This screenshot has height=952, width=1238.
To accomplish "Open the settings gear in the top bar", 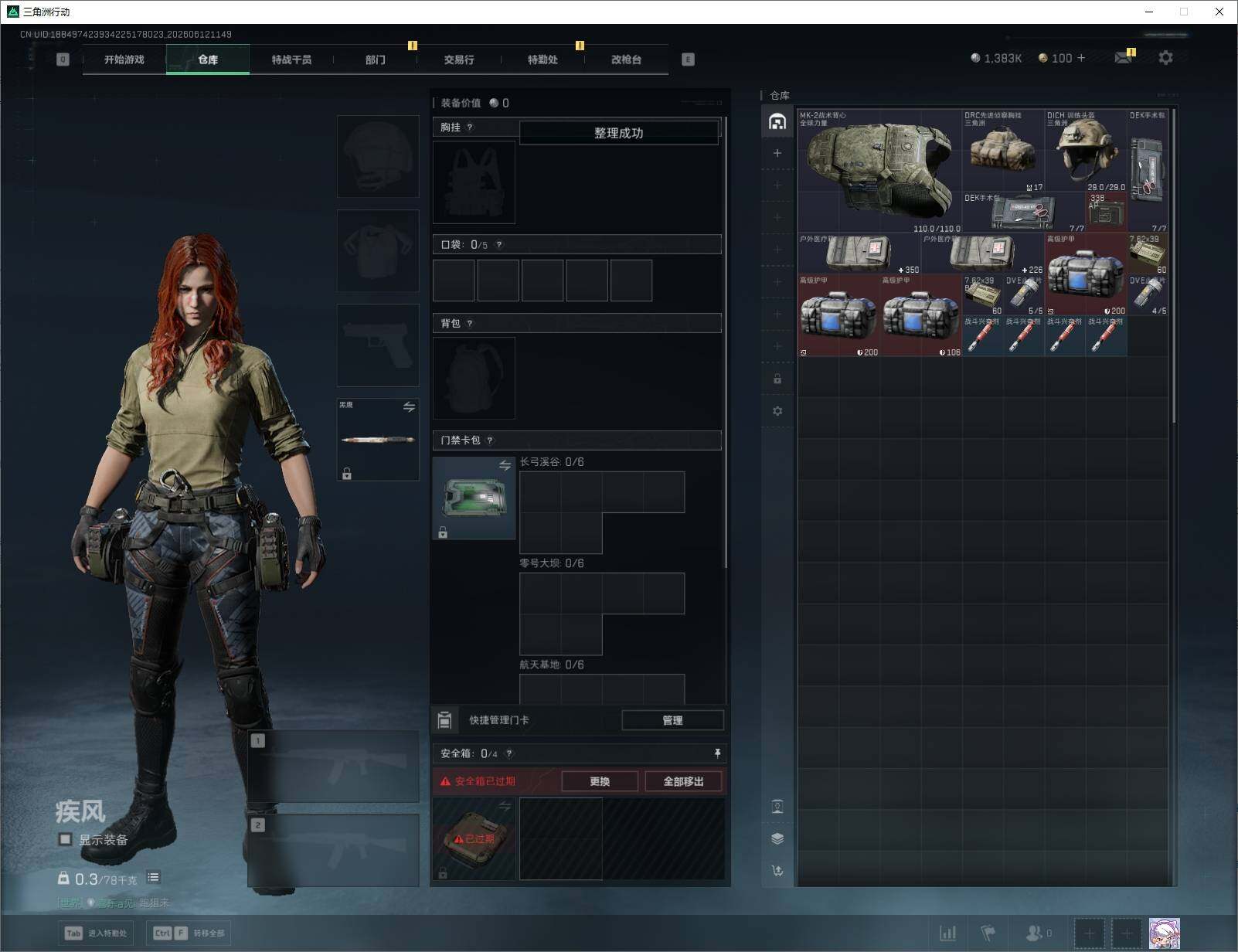I will (x=1165, y=58).
